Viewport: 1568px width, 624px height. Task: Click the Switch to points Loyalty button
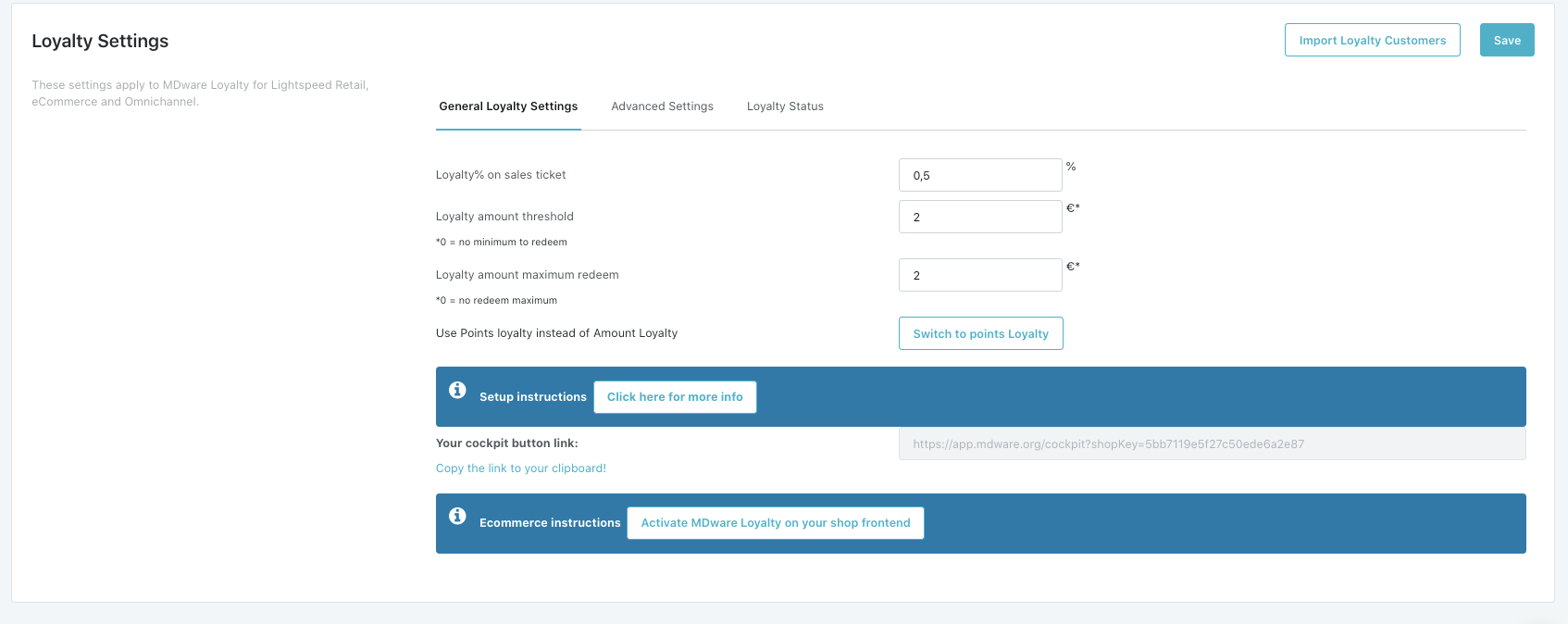coord(980,333)
